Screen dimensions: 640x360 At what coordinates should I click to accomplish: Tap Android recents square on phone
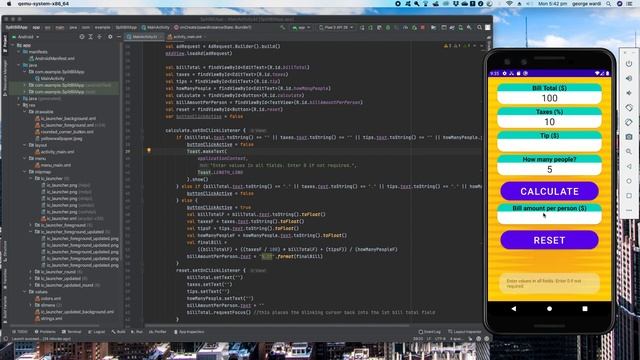coord(585,309)
